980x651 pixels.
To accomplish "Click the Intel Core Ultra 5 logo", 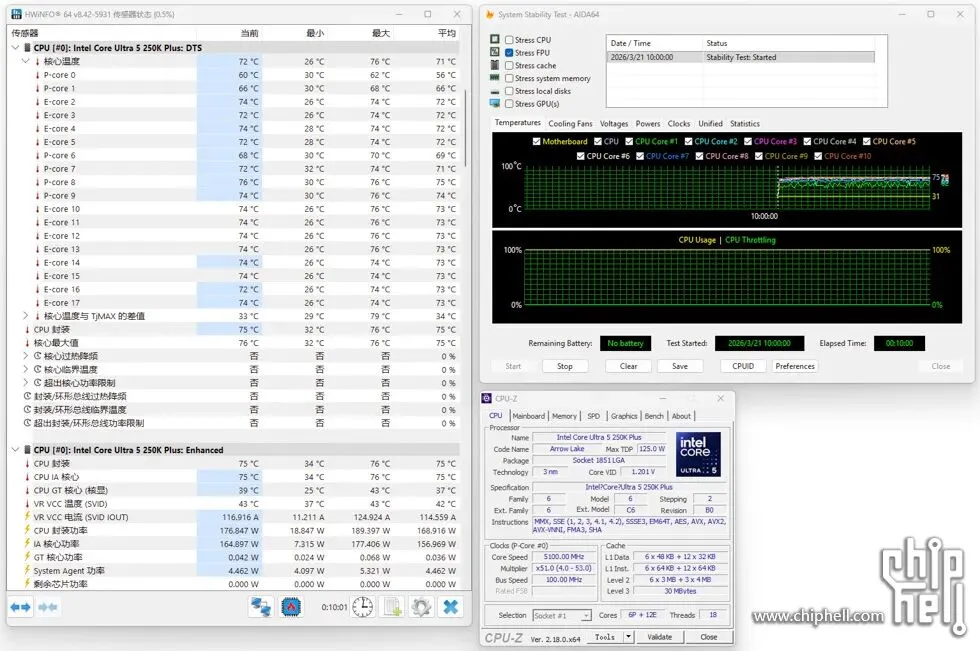I will (698, 455).
